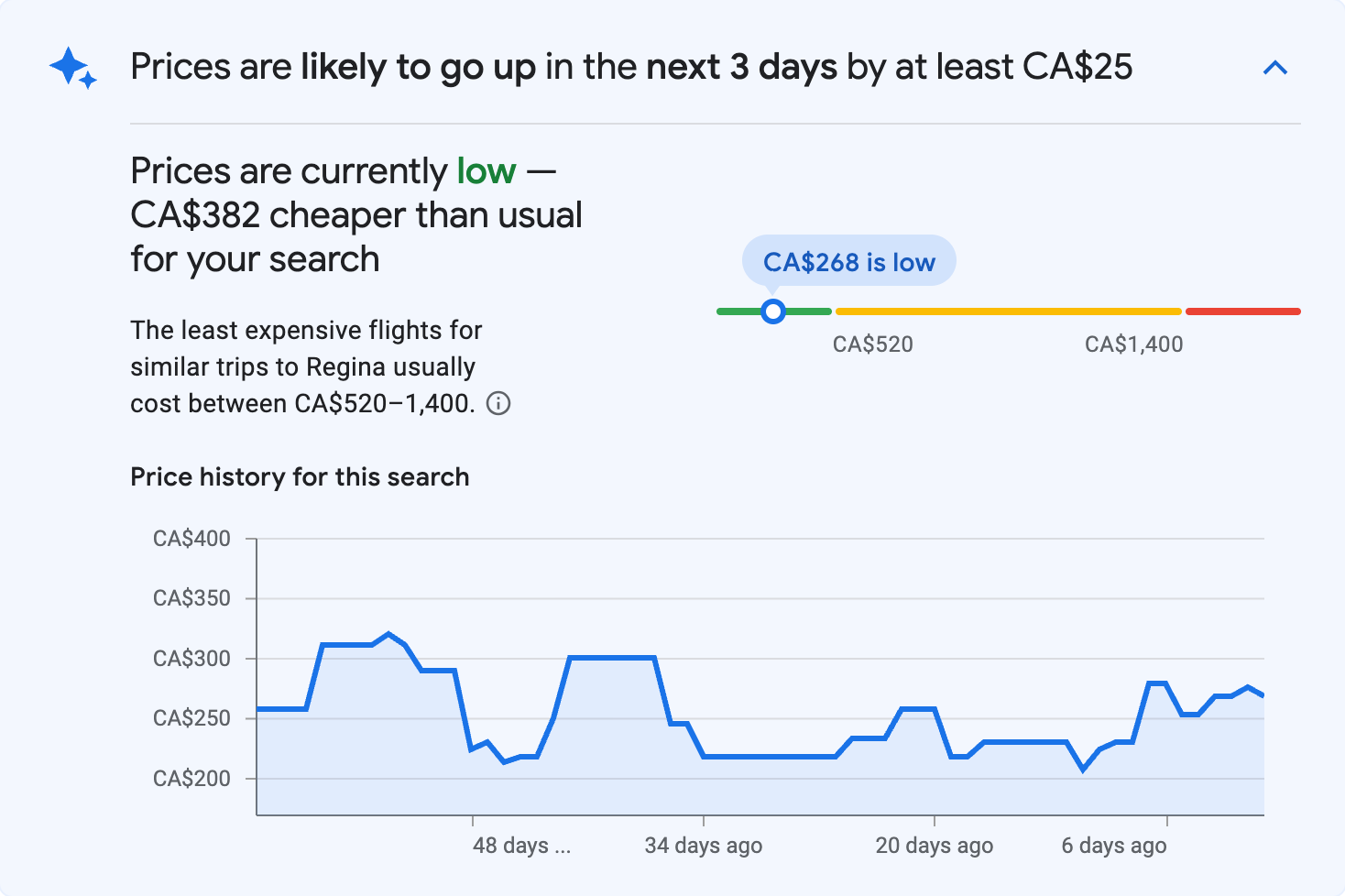This screenshot has width=1345, height=896.
Task: Click the Prices are likely to go up headline
Action: [632, 66]
